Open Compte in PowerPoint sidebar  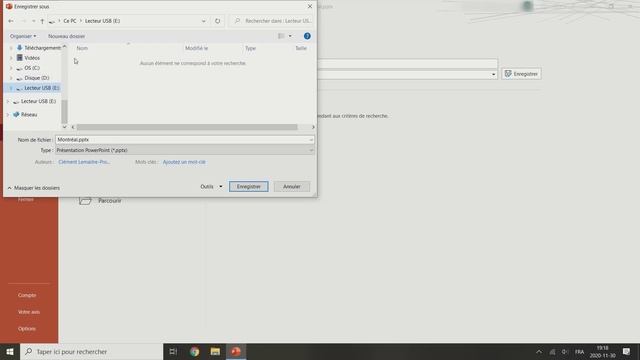pyautogui.click(x=27, y=295)
